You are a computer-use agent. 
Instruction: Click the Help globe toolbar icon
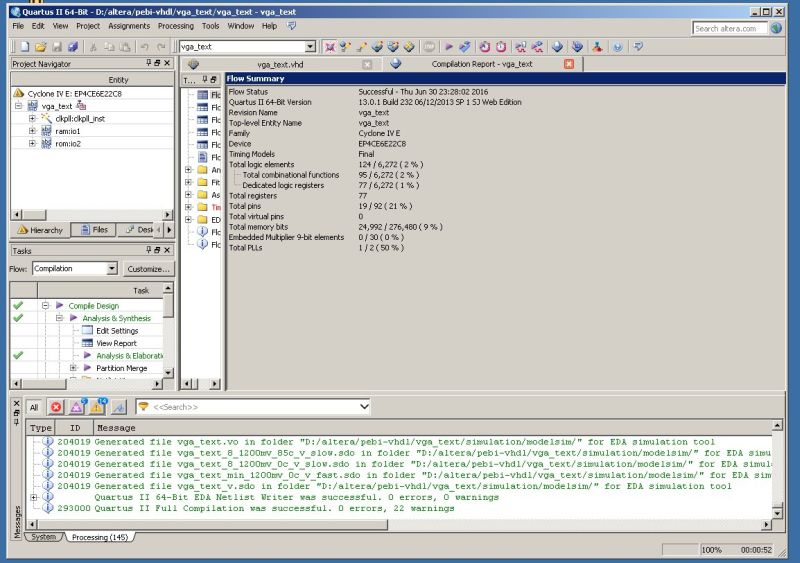[x=617, y=47]
